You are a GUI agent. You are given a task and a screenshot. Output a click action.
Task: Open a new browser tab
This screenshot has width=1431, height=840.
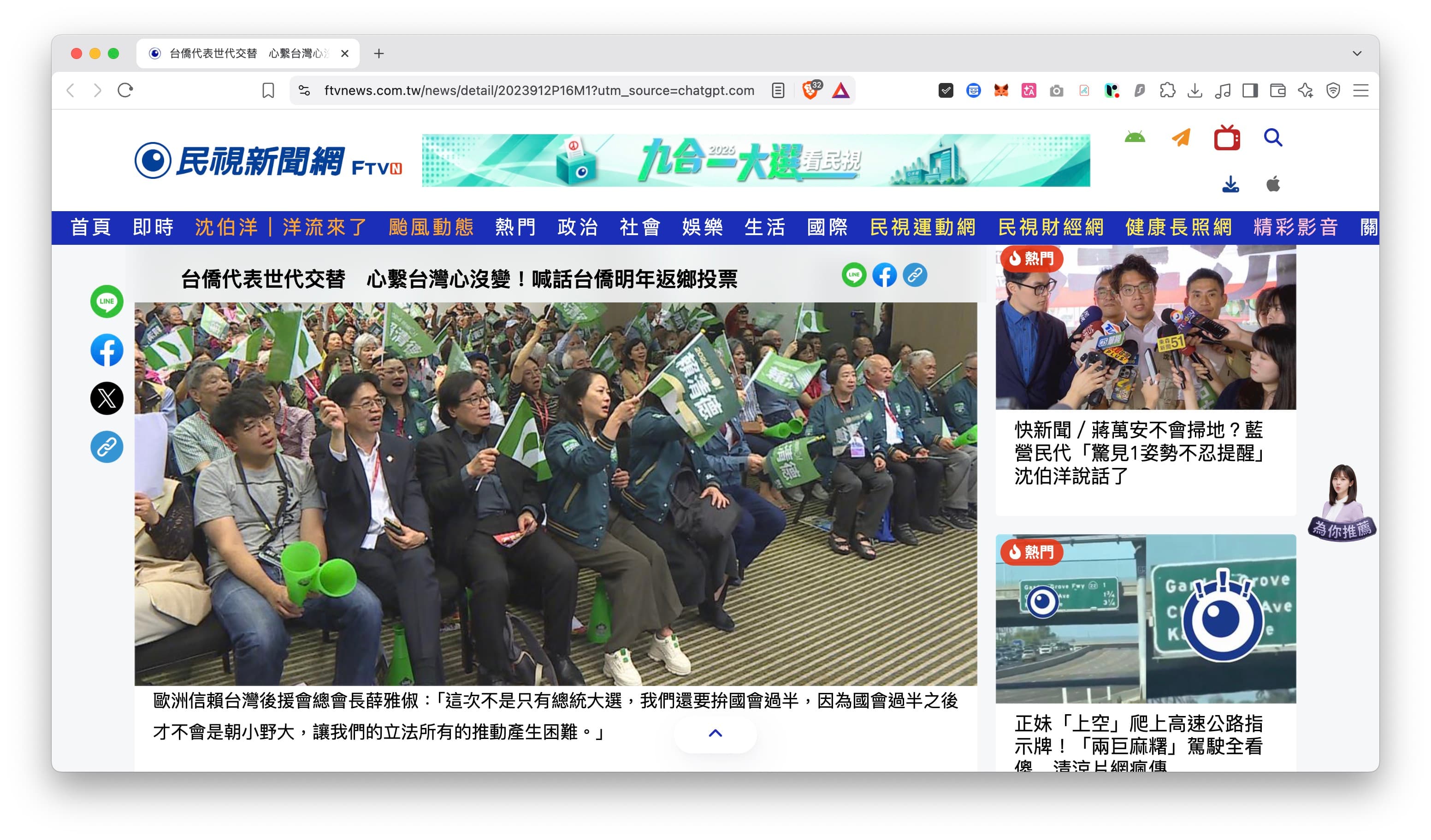(x=379, y=53)
